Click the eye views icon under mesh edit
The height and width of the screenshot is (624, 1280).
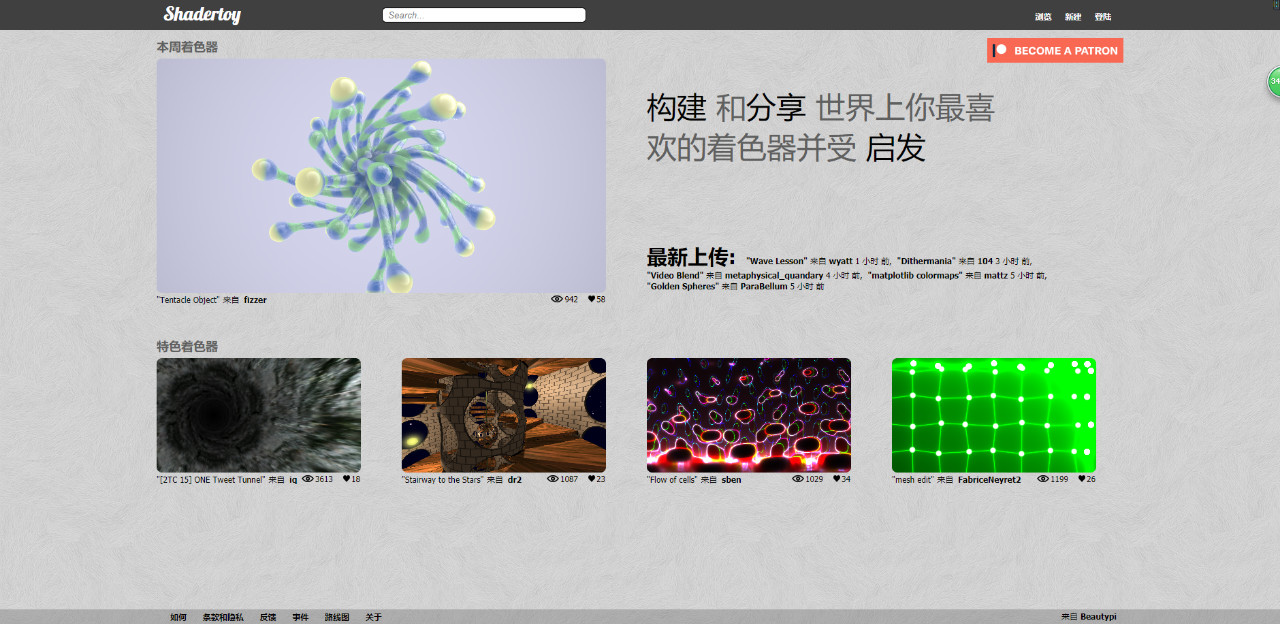[x=1043, y=479]
